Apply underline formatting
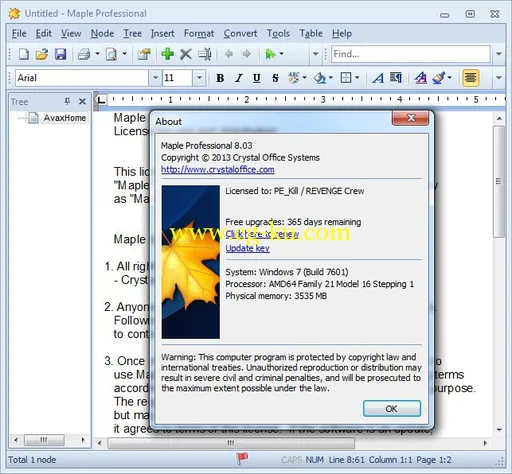 pyautogui.click(x=257, y=78)
